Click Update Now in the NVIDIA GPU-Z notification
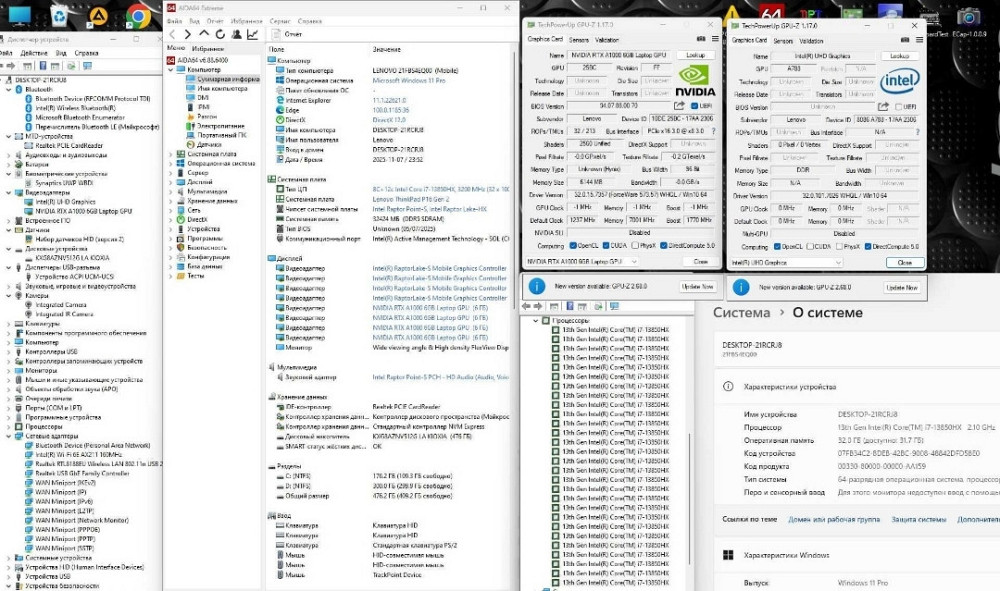 coord(697,287)
